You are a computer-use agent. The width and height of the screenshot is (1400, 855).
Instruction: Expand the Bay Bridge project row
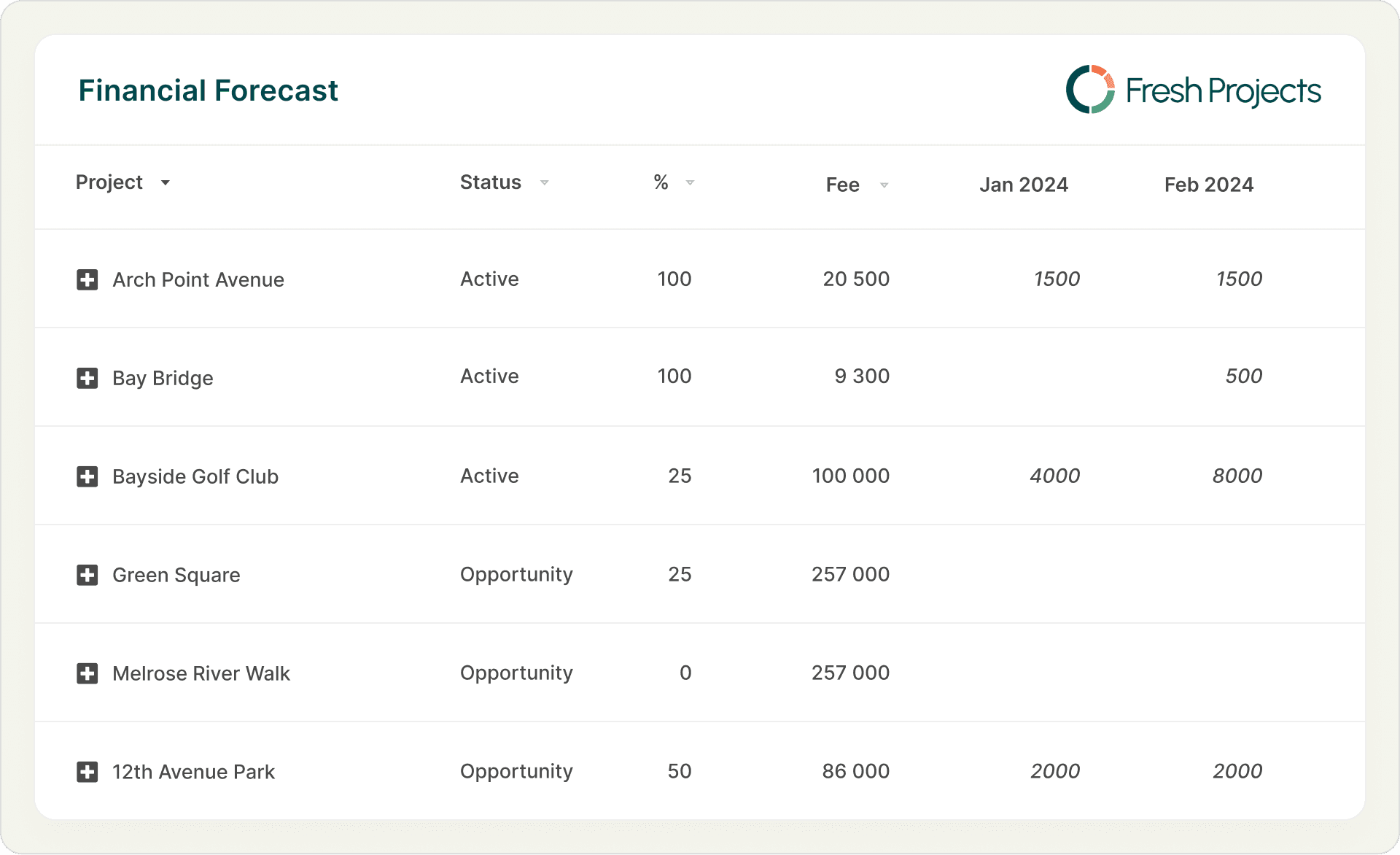pyautogui.click(x=87, y=378)
